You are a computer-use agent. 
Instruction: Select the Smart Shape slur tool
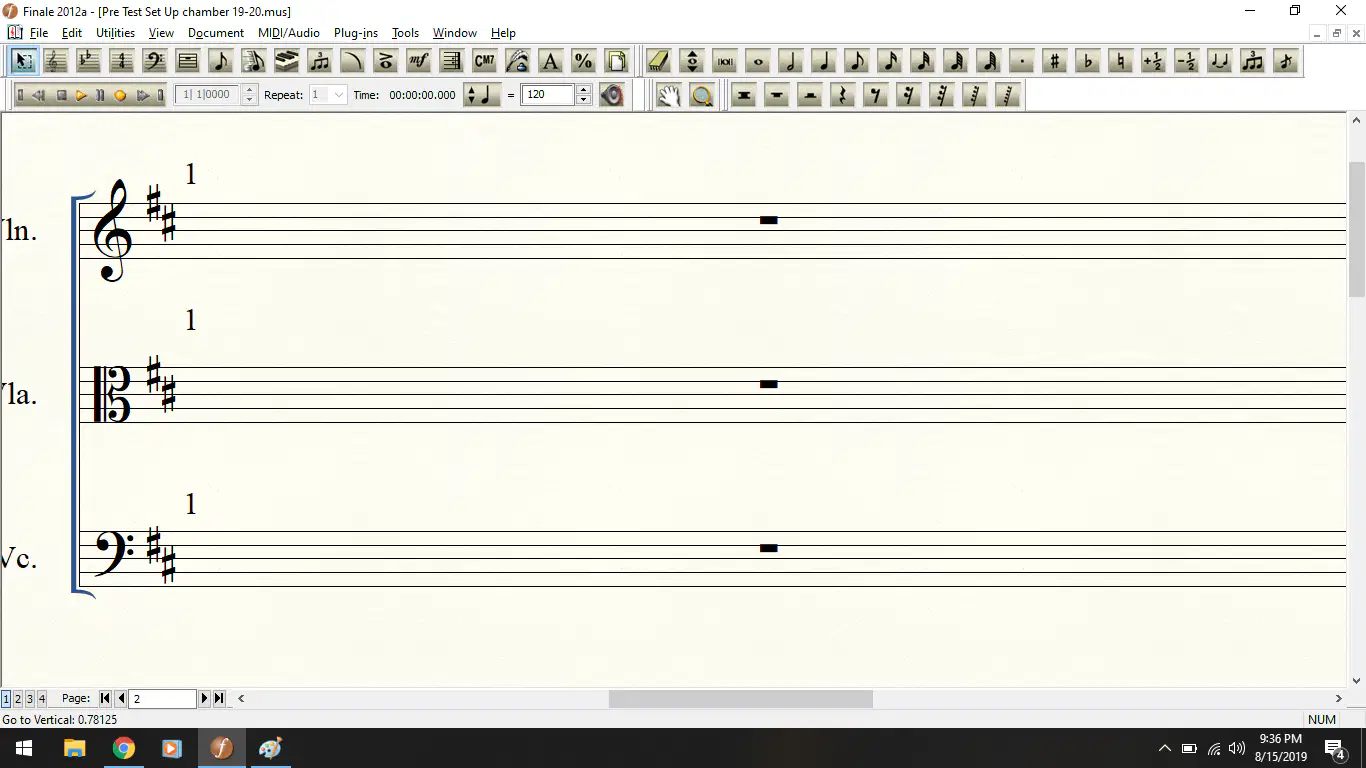(x=352, y=61)
